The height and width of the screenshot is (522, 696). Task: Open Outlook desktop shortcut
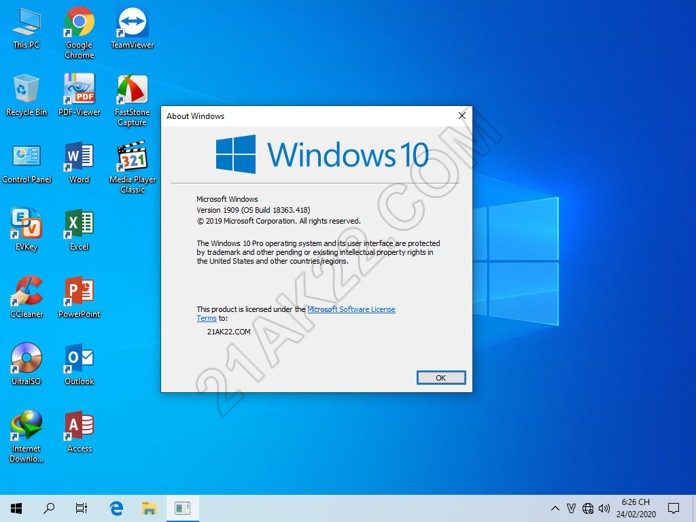79,364
